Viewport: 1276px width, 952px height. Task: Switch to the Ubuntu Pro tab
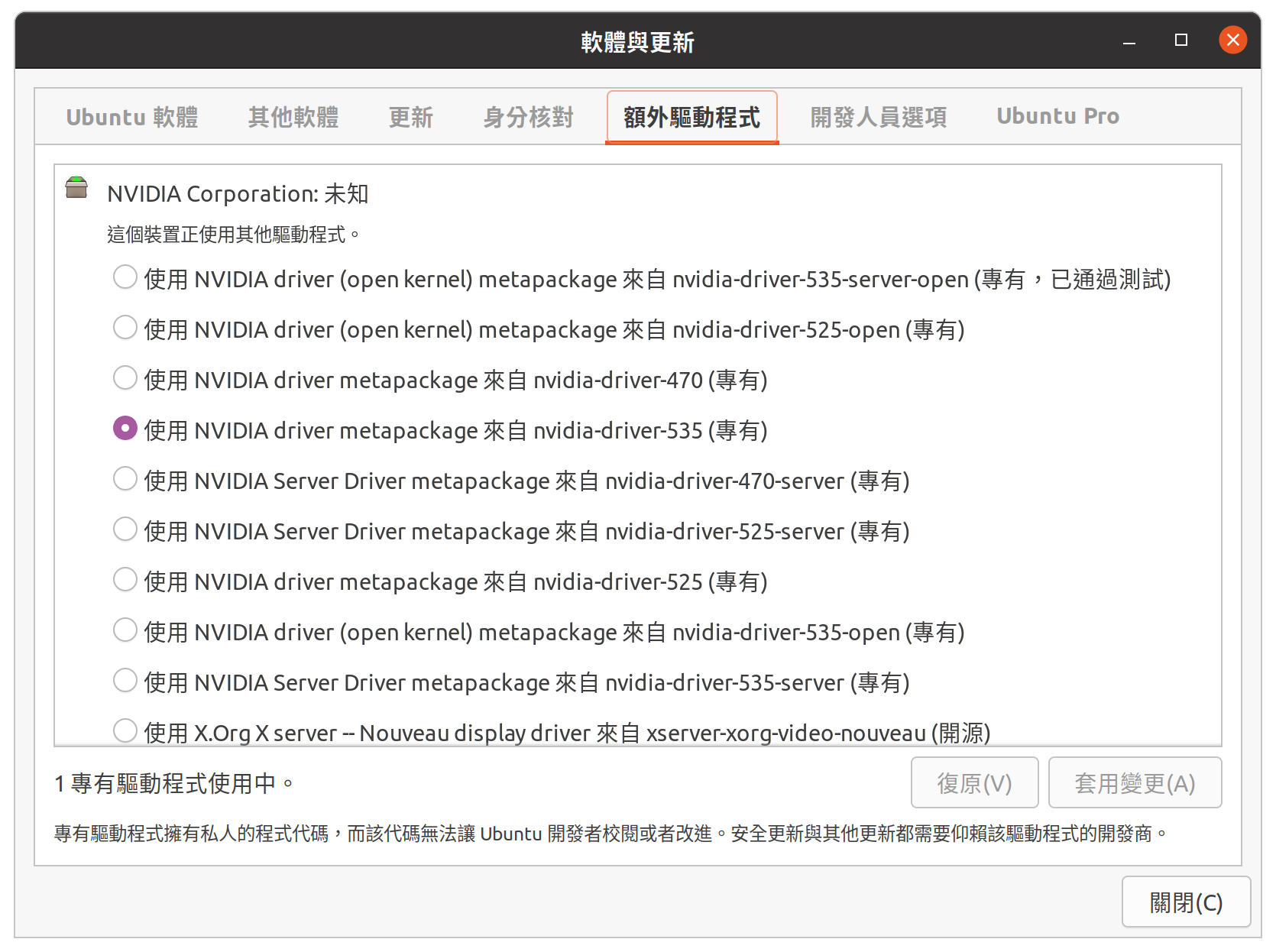(x=1057, y=117)
